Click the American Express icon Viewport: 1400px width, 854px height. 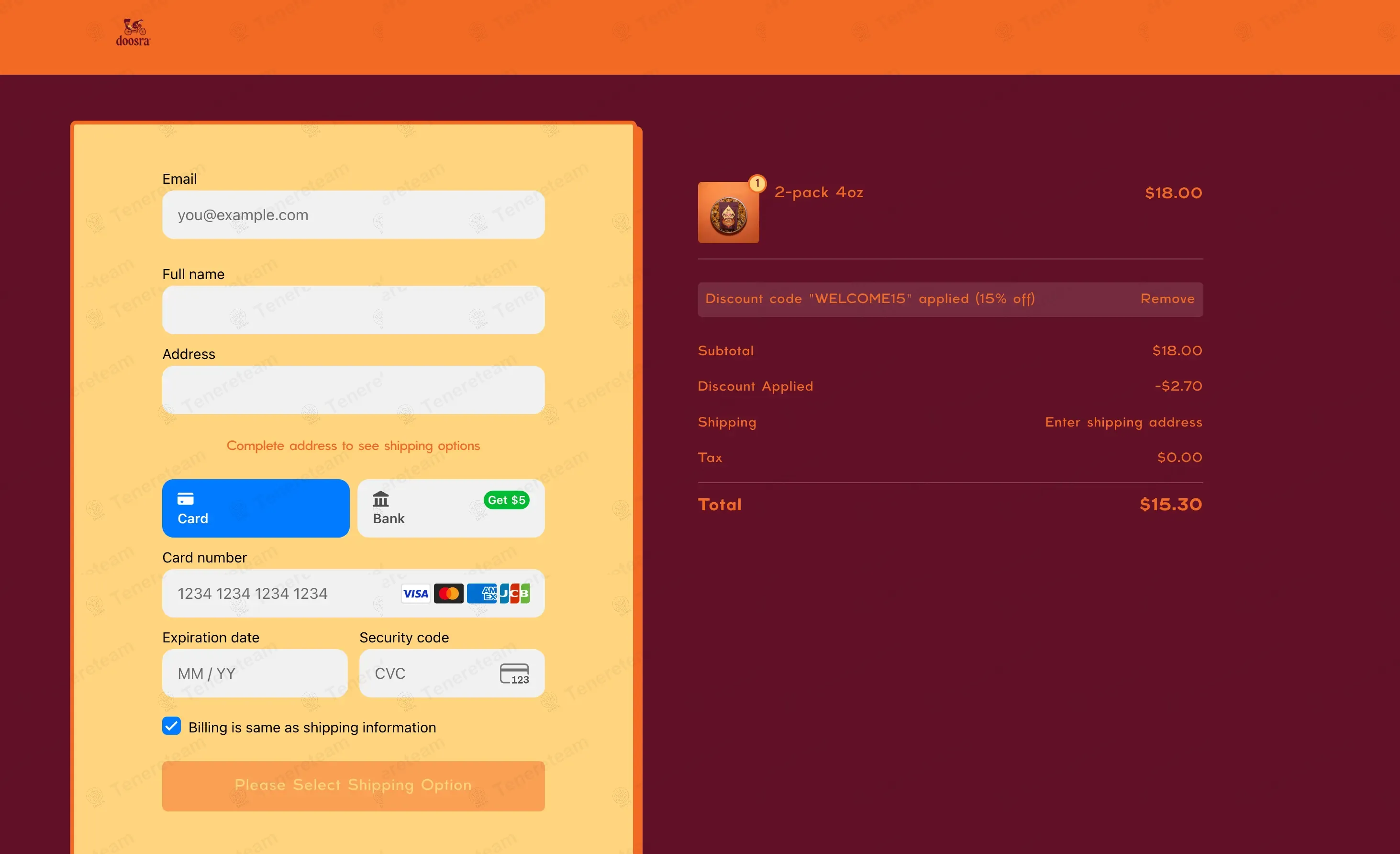(x=481, y=594)
